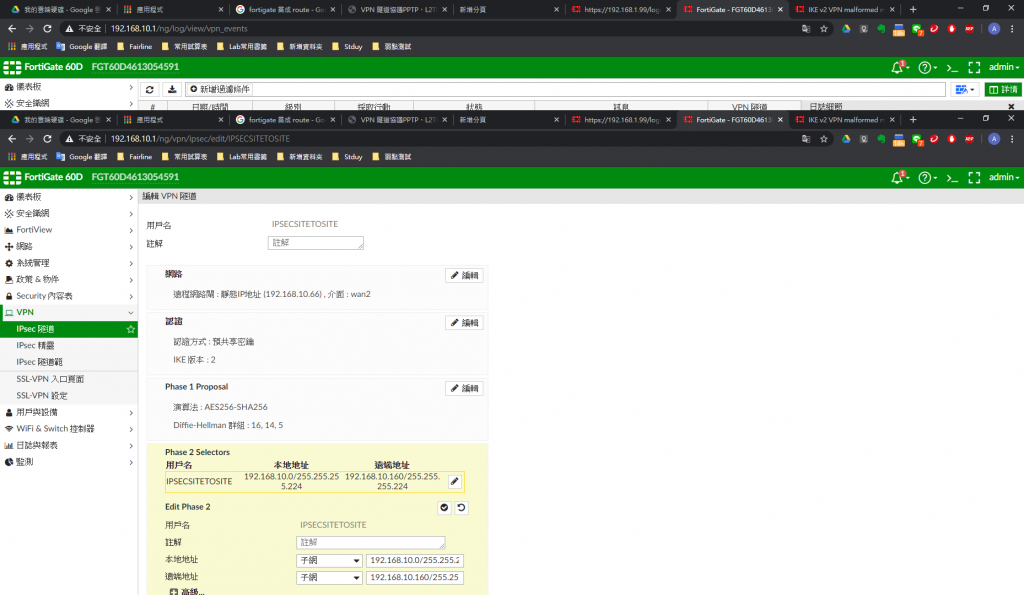Expand the Security 內容表 sidebar menu

[69, 296]
